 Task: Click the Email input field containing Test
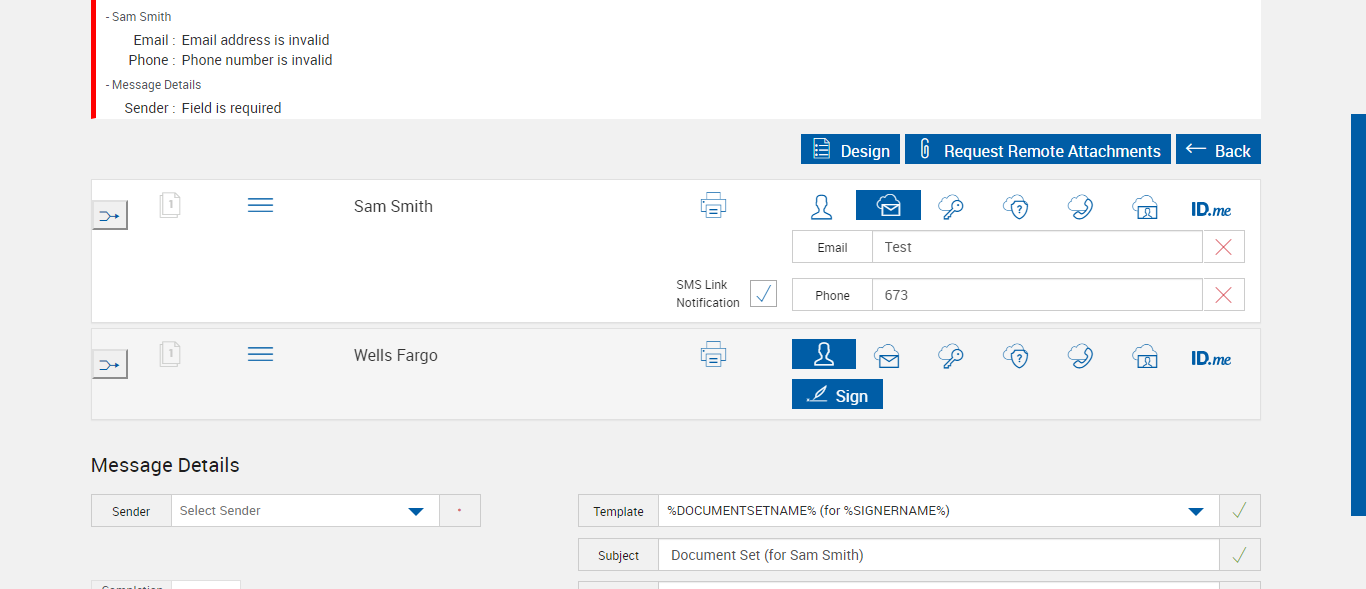[x=1036, y=247]
